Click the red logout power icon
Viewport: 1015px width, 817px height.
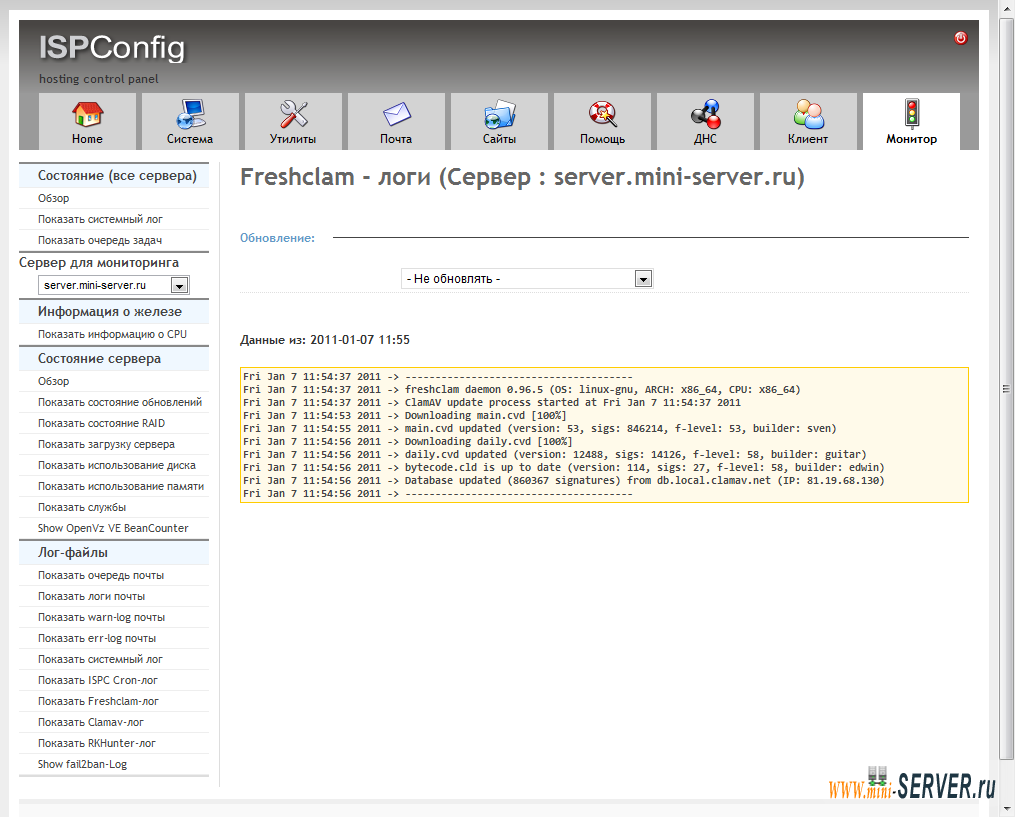tap(961, 38)
